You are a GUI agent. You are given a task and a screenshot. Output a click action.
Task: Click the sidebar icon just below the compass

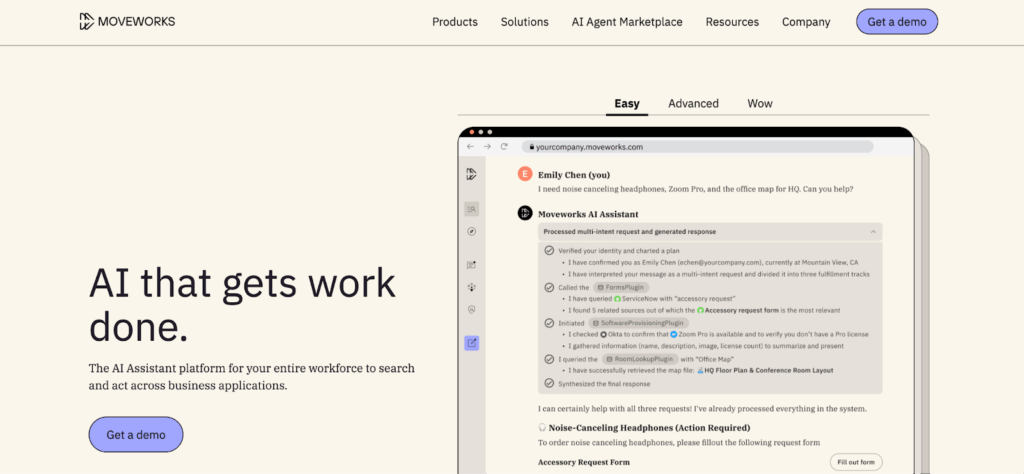tap(472, 264)
